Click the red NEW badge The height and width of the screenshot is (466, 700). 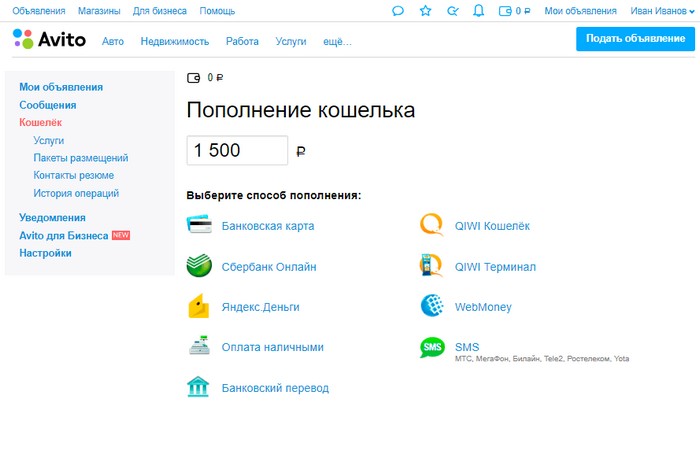pos(121,235)
